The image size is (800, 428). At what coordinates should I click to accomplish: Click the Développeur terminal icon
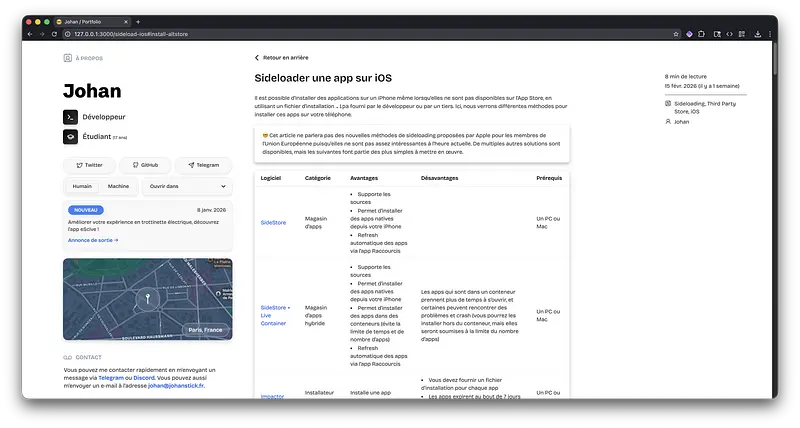click(x=70, y=117)
